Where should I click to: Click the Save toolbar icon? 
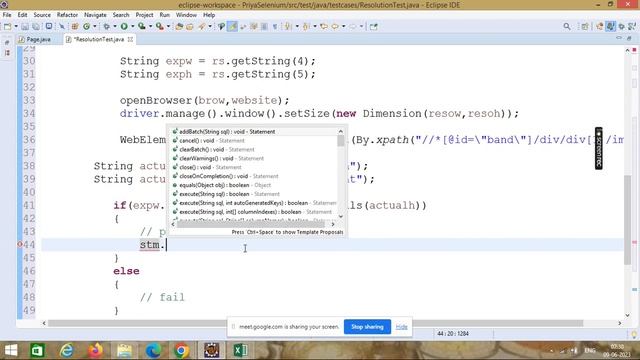click(x=25, y=27)
